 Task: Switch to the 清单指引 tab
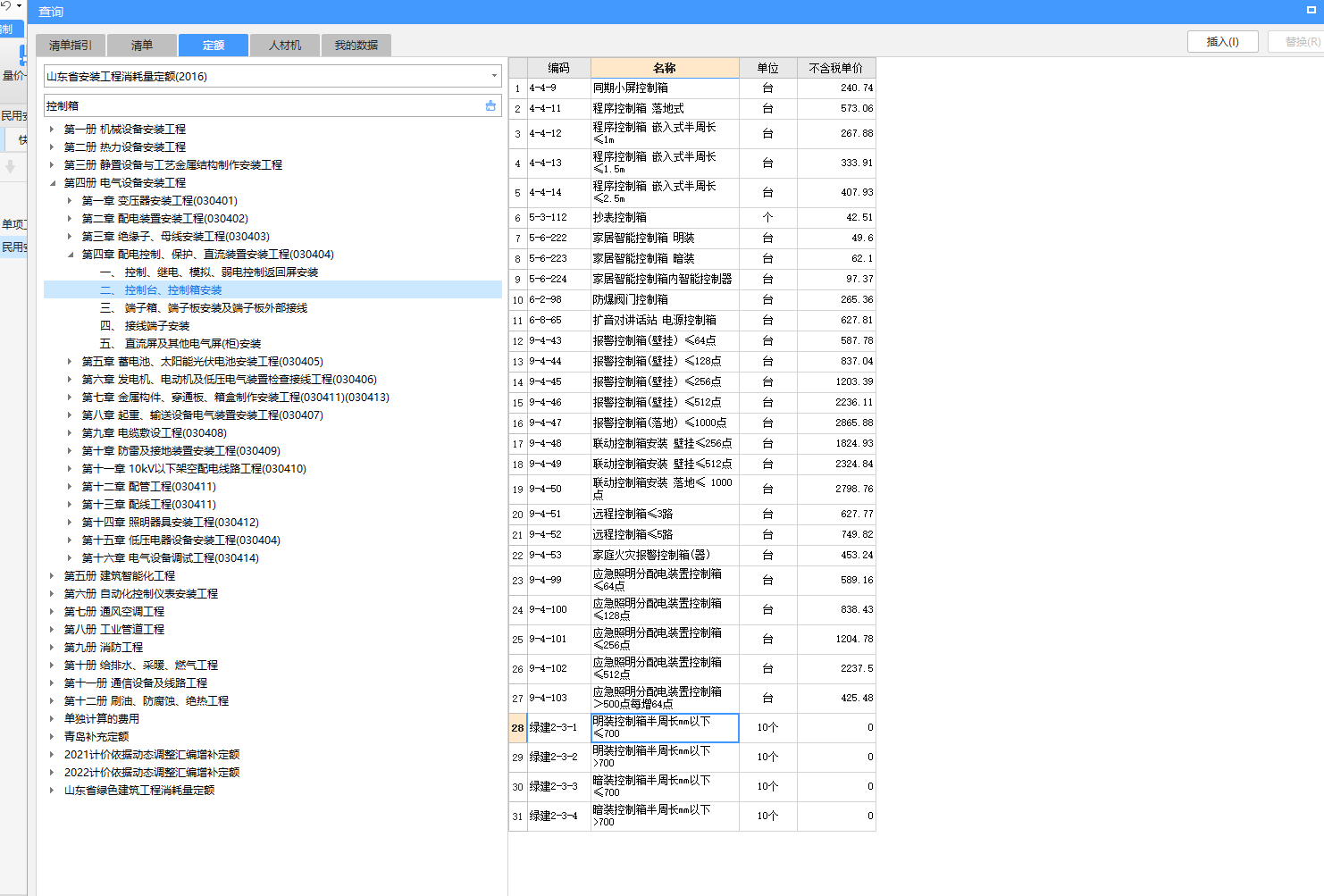pos(71,45)
